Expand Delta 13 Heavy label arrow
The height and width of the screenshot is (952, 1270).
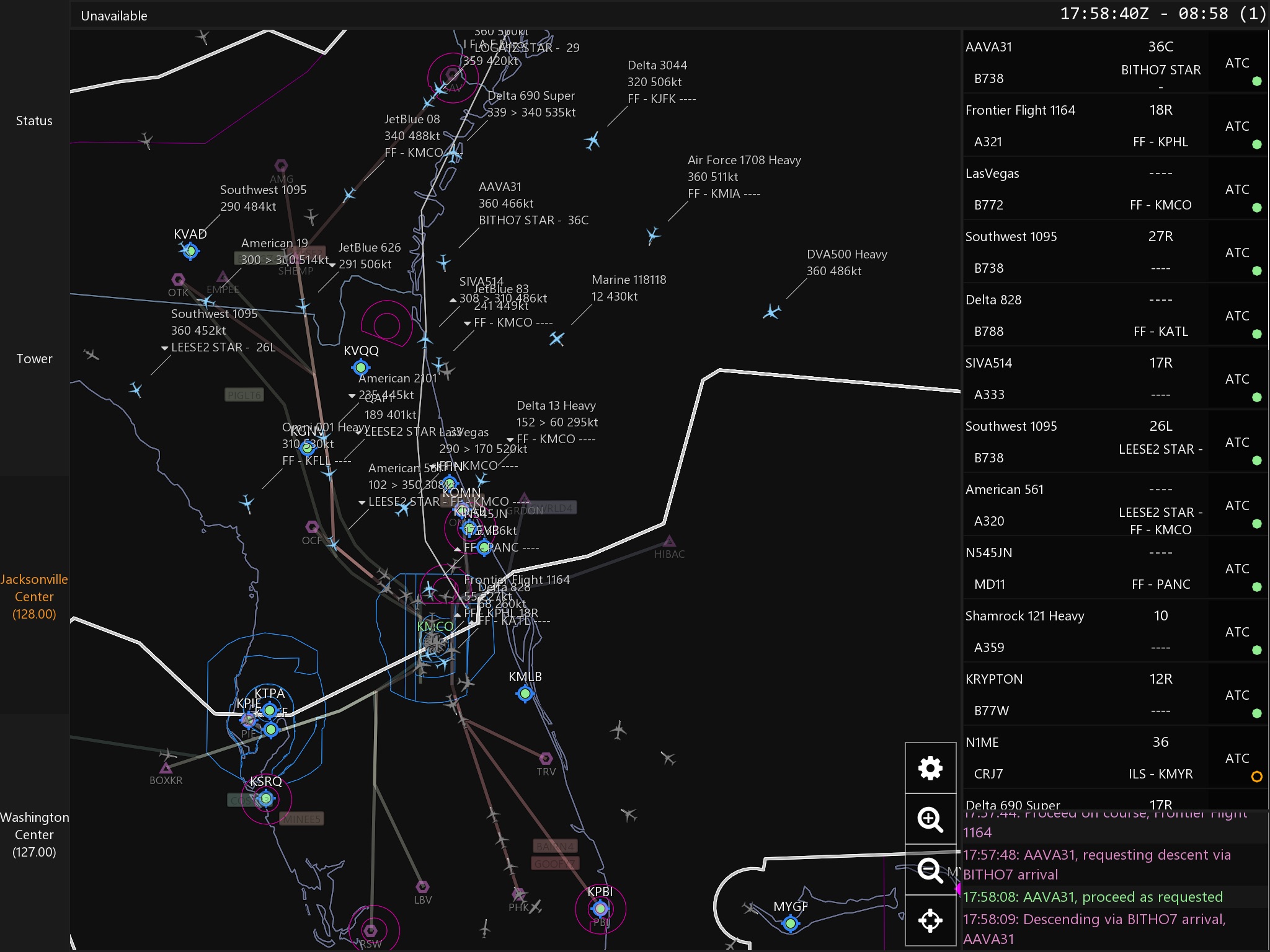(510, 440)
